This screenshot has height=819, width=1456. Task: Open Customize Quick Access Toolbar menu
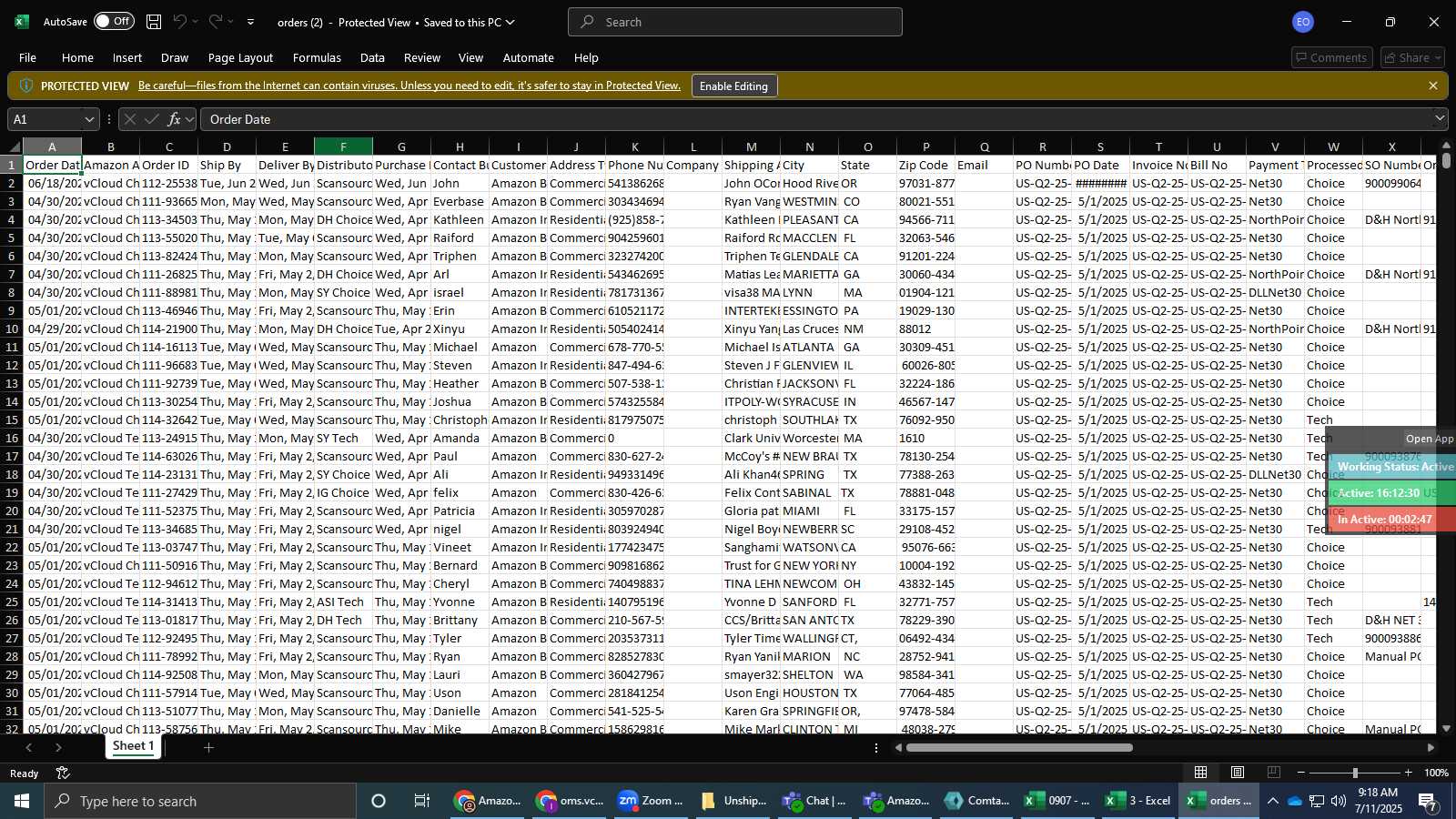pyautogui.click(x=251, y=22)
